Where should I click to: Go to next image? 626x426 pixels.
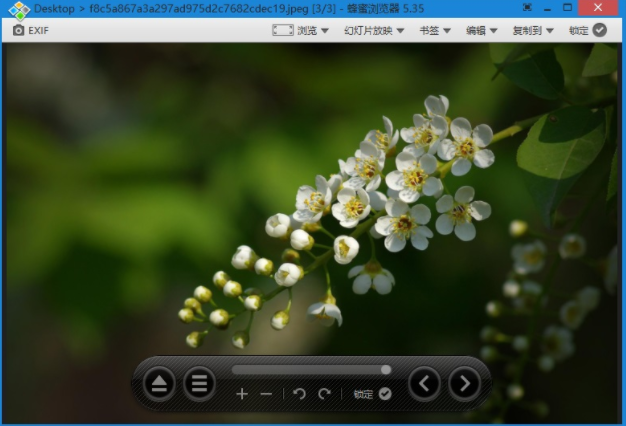(x=464, y=383)
